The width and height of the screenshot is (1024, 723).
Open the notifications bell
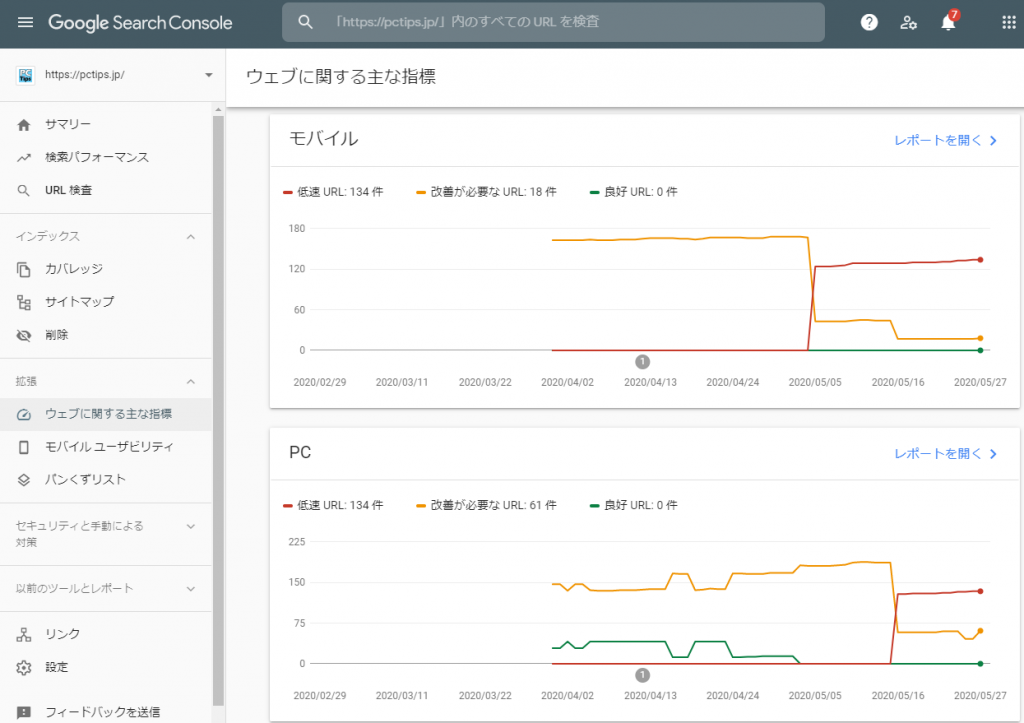click(948, 22)
